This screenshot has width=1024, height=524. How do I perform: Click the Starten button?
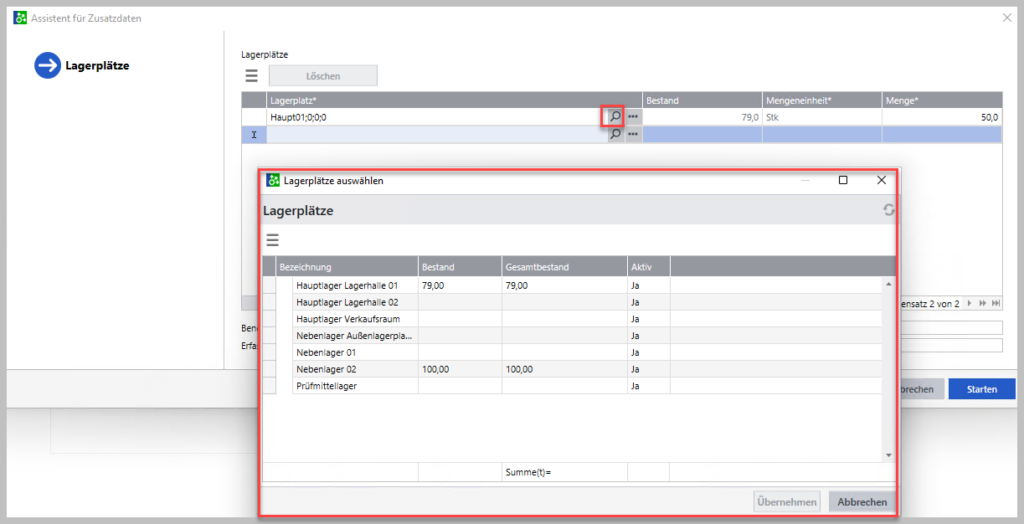pos(982,389)
